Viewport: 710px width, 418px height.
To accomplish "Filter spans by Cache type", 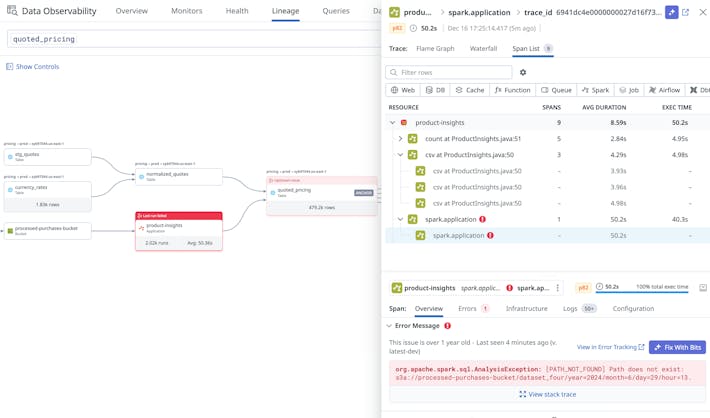I will point(470,90).
